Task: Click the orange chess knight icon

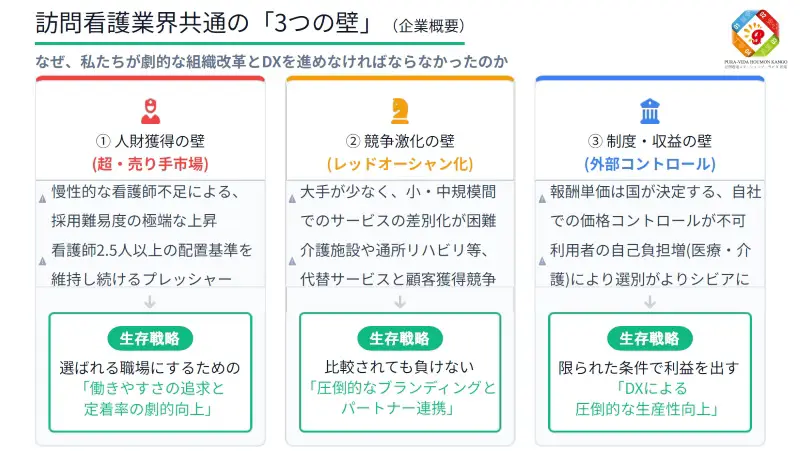Action: (x=400, y=111)
